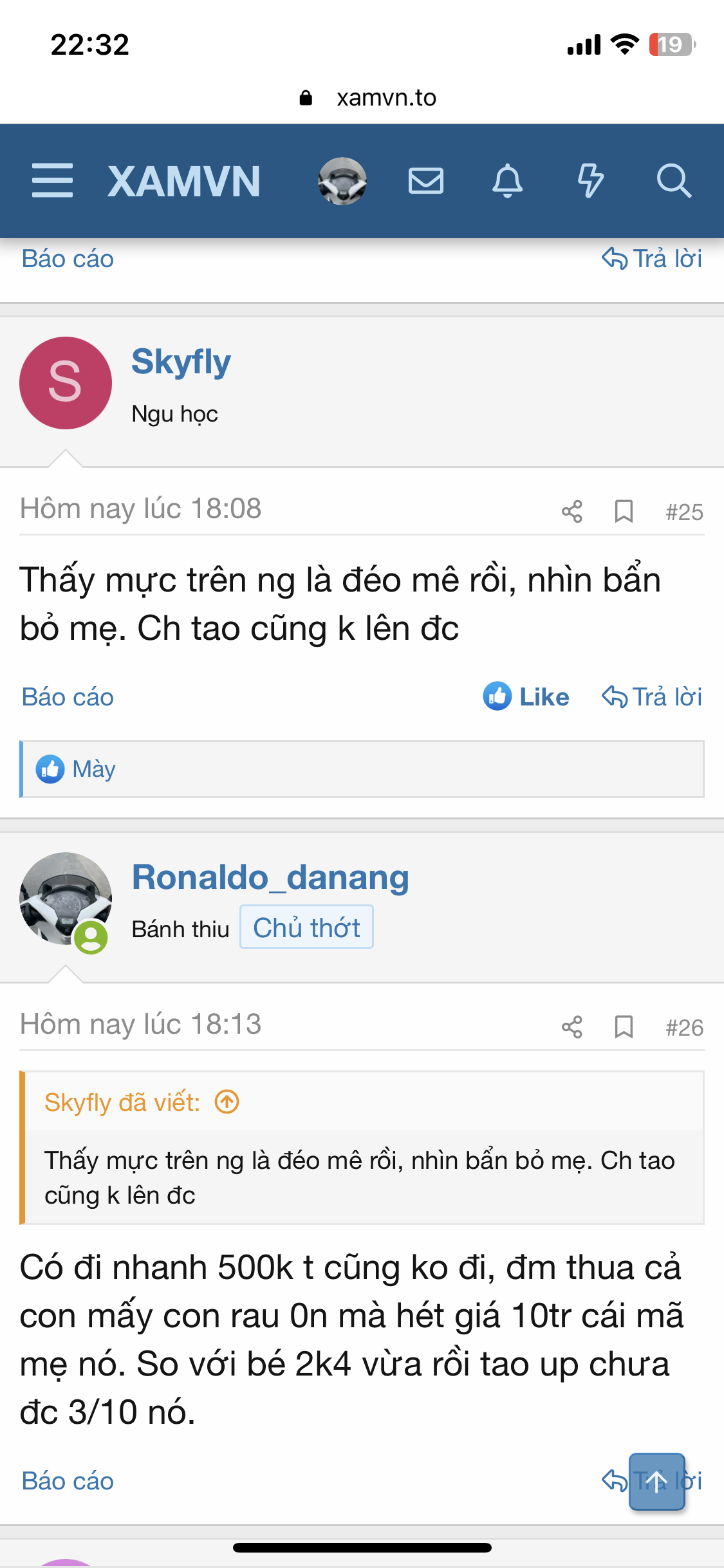Viewport: 724px width, 1568px height.
Task: Open the hamburger navigation menu
Action: (x=52, y=181)
